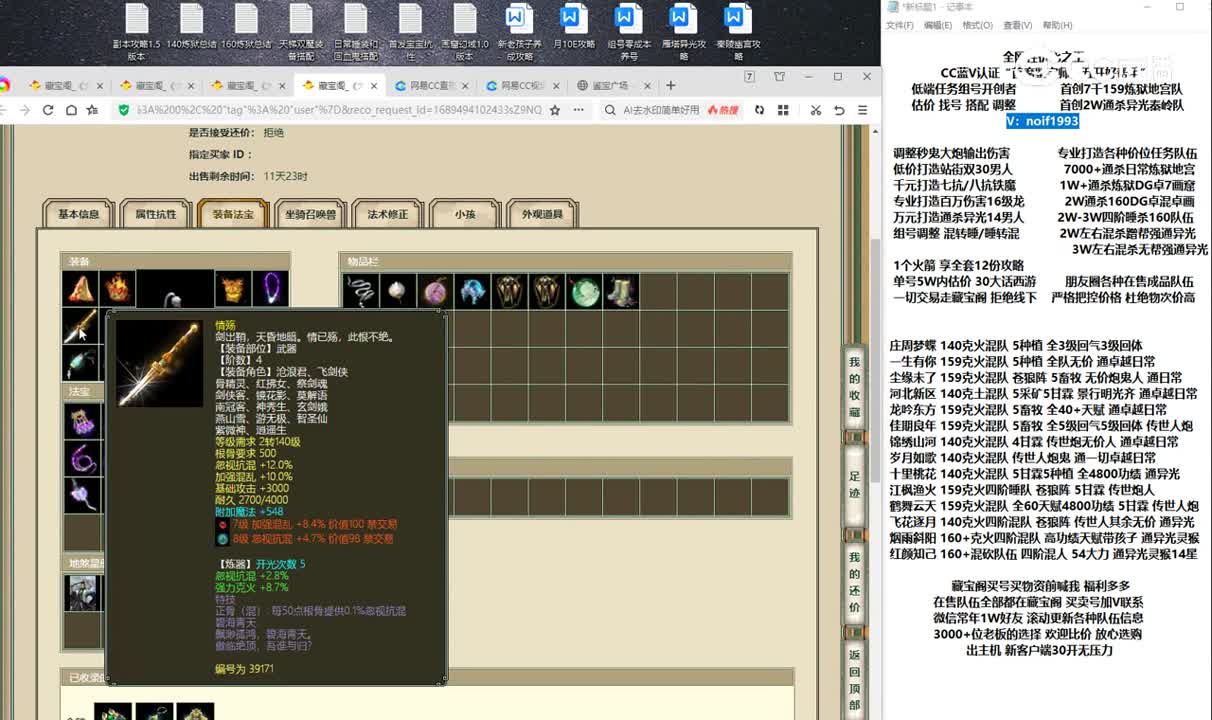
Task: Click the scissors screenshot tool icon
Action: click(816, 110)
